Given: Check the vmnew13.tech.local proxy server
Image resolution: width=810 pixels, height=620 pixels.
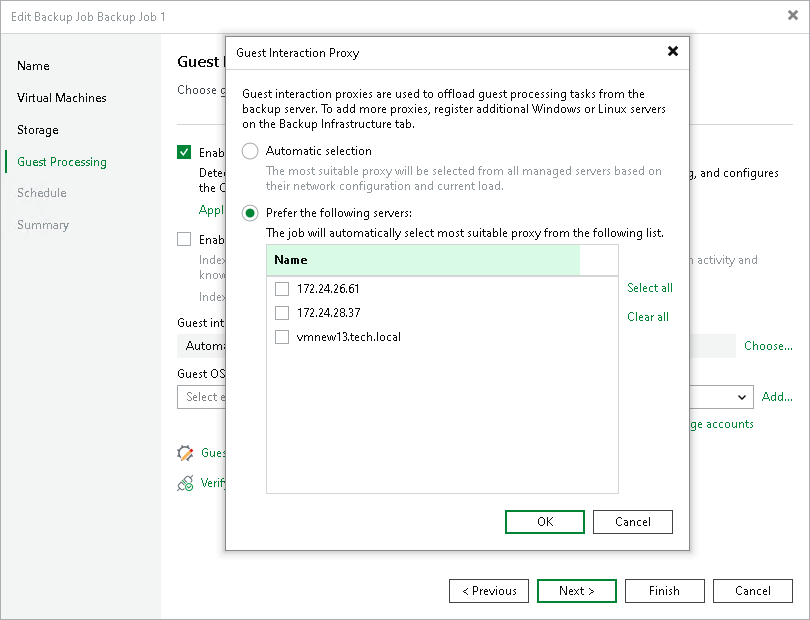Looking at the screenshot, I should point(282,338).
